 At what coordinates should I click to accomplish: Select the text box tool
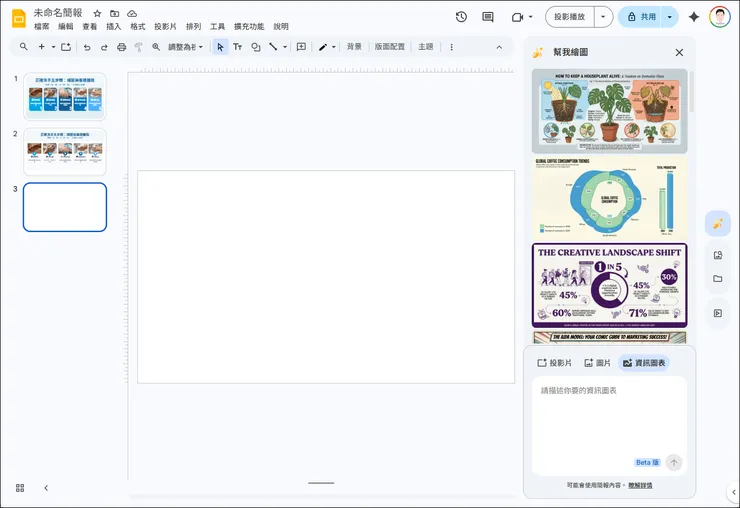[237, 47]
